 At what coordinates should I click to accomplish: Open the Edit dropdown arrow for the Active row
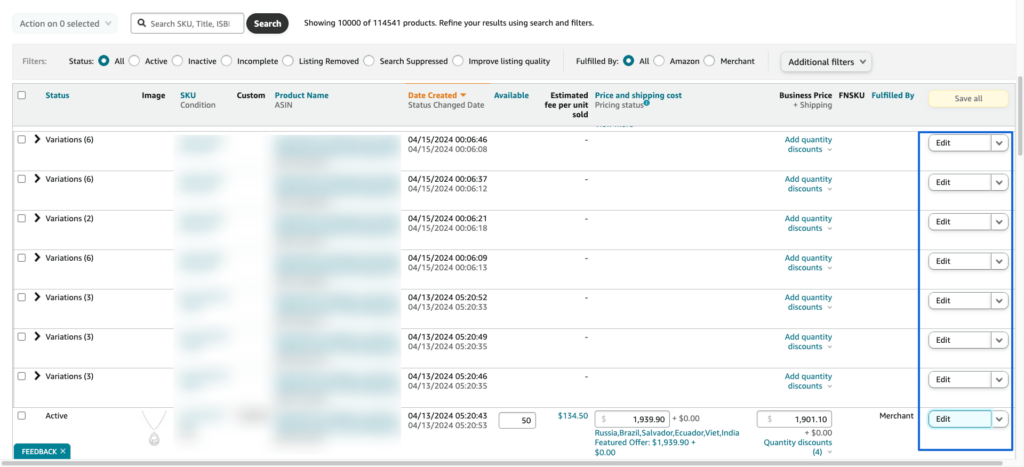pos(999,419)
